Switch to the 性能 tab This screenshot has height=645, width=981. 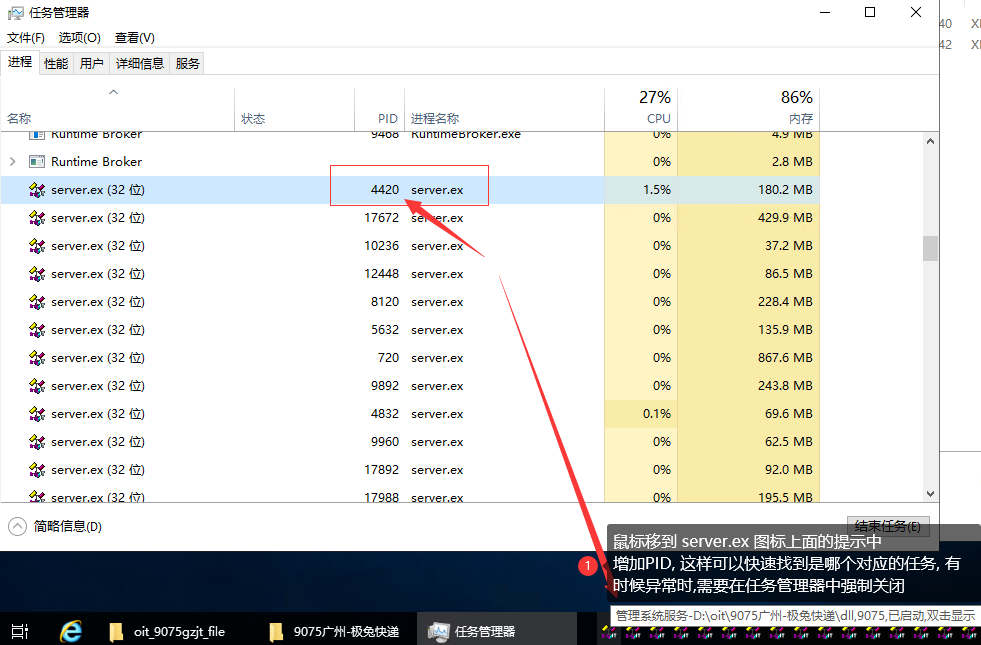56,63
